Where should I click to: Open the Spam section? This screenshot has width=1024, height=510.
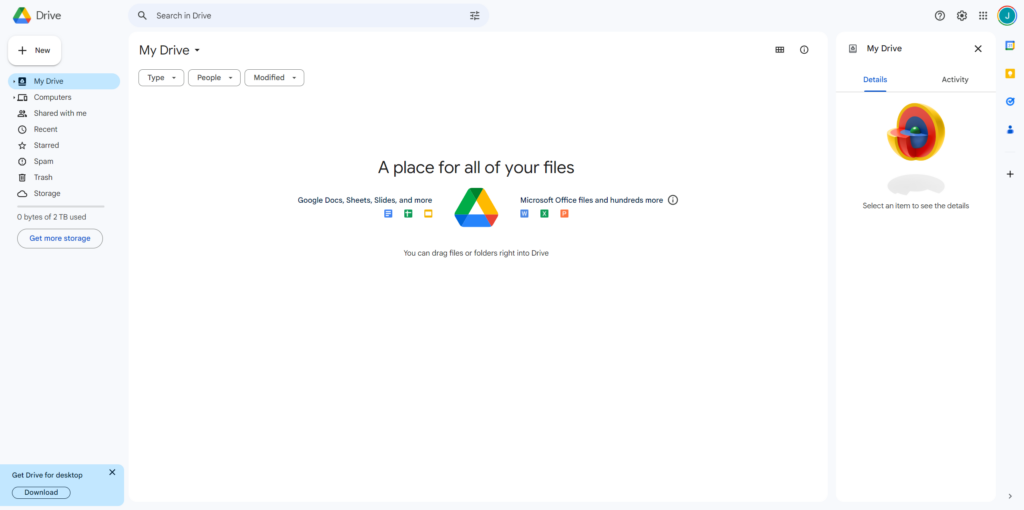click(64, 161)
